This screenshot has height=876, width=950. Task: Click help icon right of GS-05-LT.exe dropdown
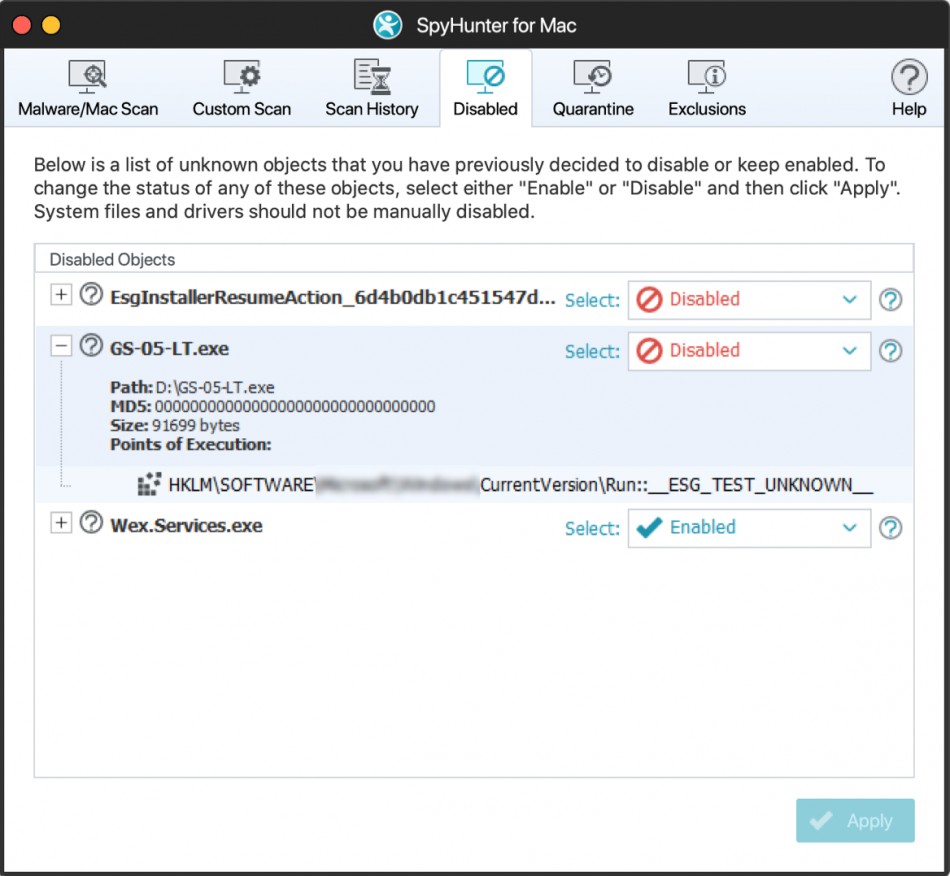click(x=889, y=351)
